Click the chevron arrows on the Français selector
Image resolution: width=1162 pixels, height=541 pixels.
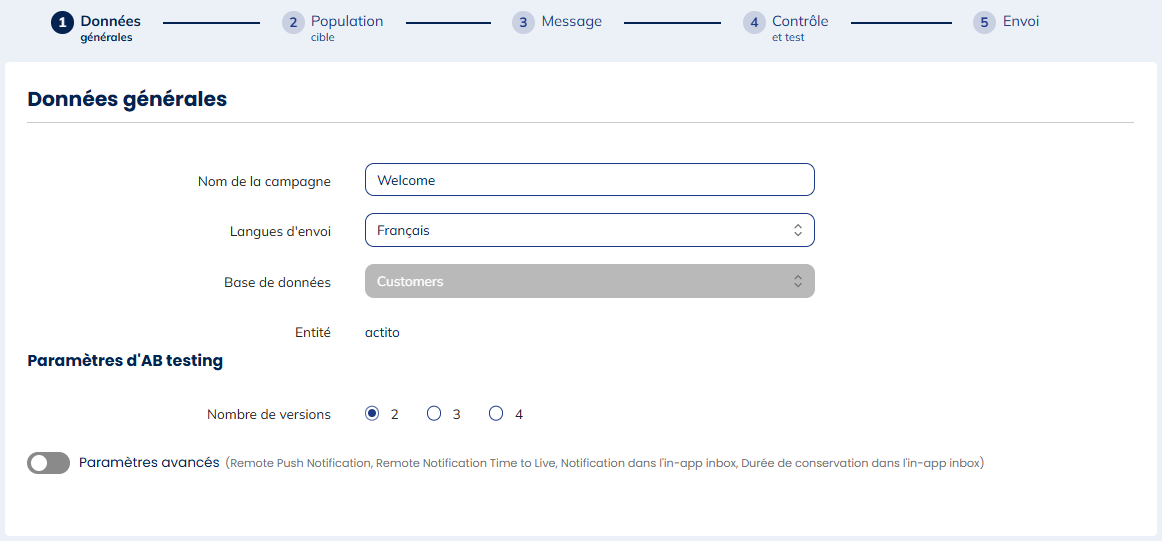pos(798,230)
